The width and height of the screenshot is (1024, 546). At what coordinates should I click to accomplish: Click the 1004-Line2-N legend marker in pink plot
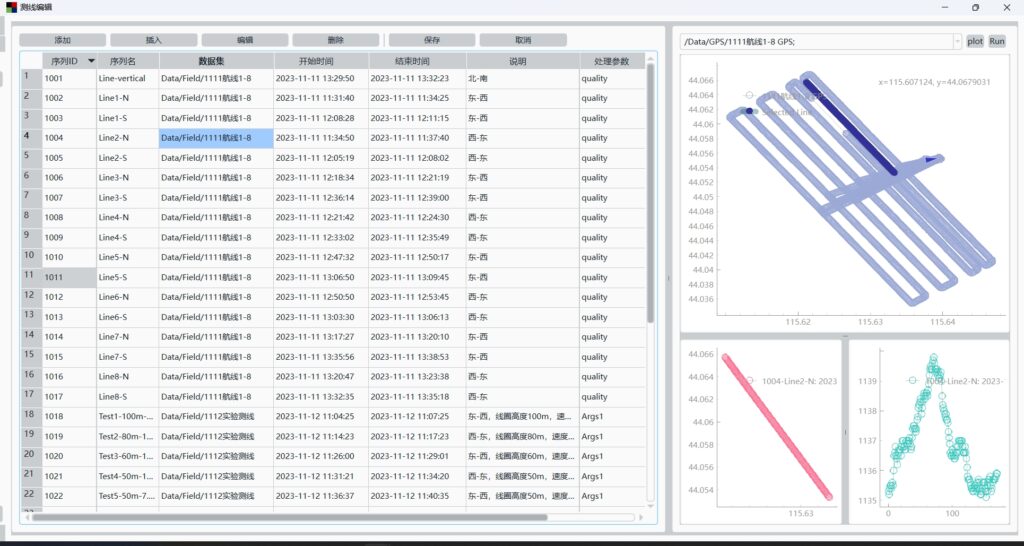click(x=749, y=380)
